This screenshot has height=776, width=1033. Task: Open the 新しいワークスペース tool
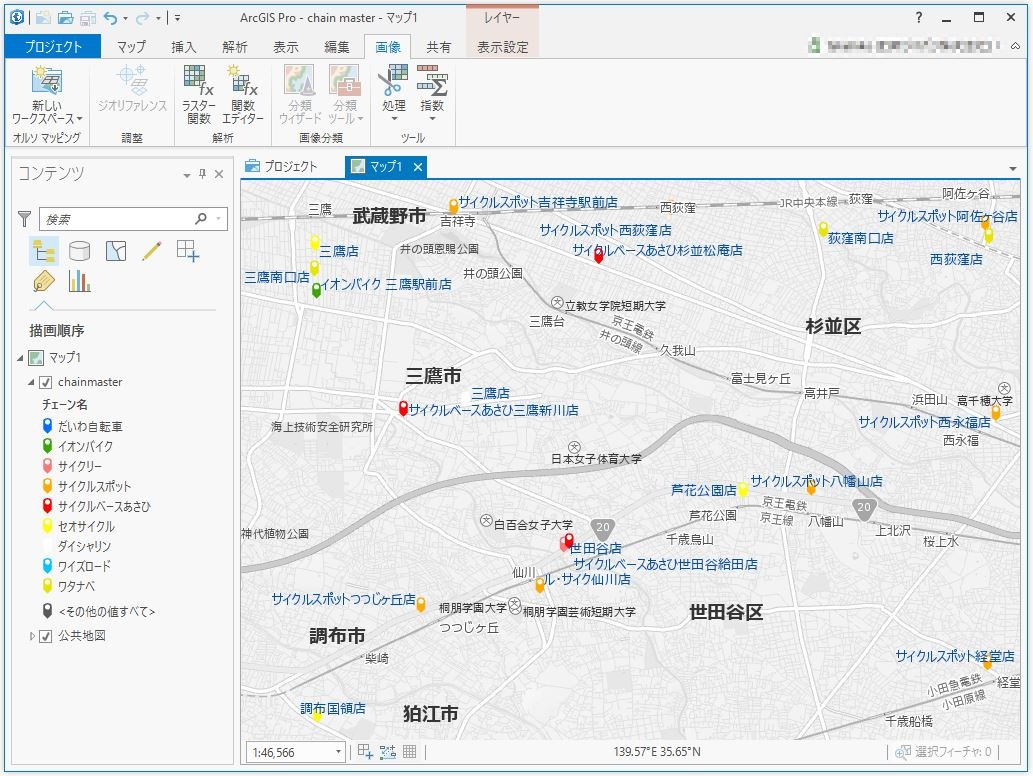pos(47,95)
